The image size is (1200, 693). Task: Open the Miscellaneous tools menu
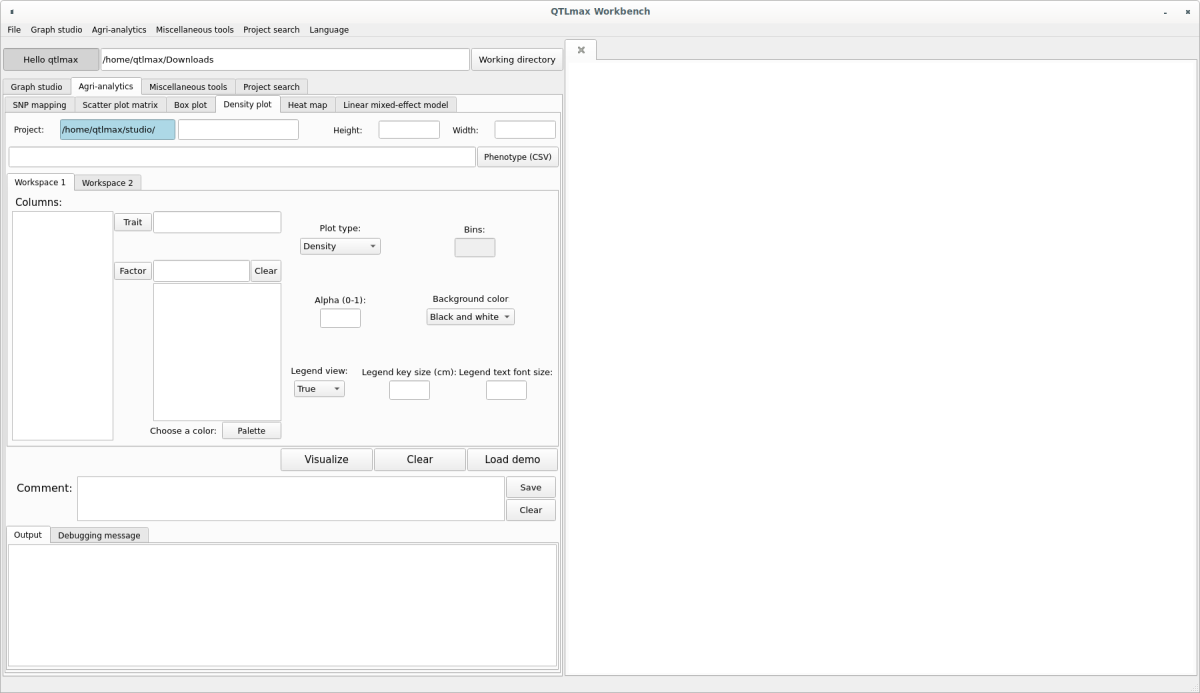click(x=195, y=30)
